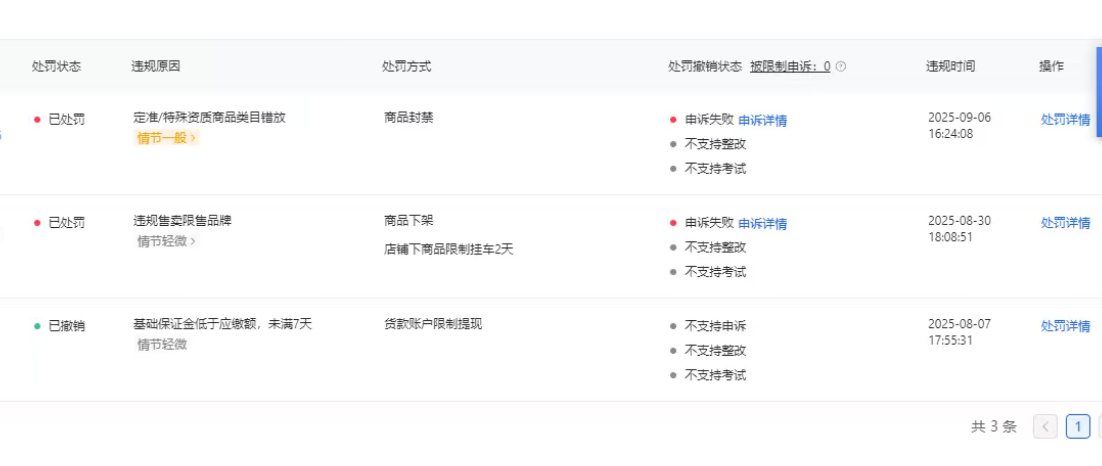Click red status dot of 定准/特殊资质 row
This screenshot has height=466, width=1102.
pos(37,119)
